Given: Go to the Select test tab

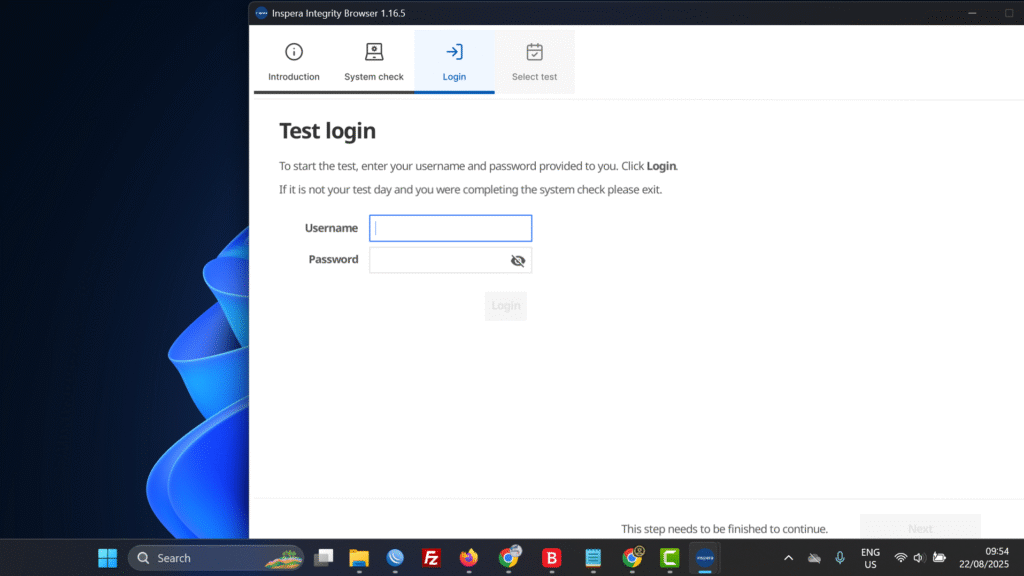Looking at the screenshot, I should click(x=534, y=62).
